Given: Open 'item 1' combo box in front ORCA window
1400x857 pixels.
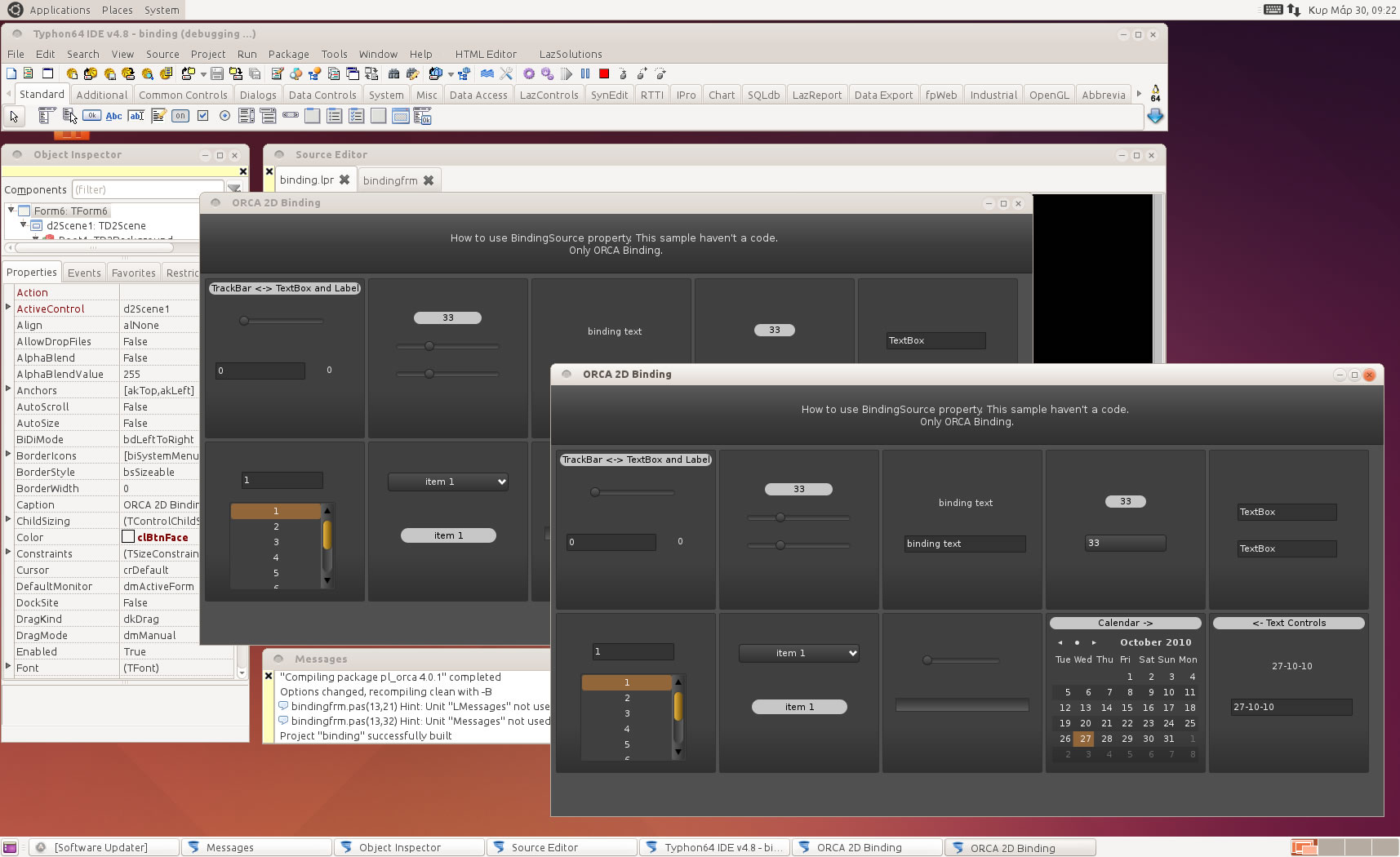Looking at the screenshot, I should click(x=799, y=653).
